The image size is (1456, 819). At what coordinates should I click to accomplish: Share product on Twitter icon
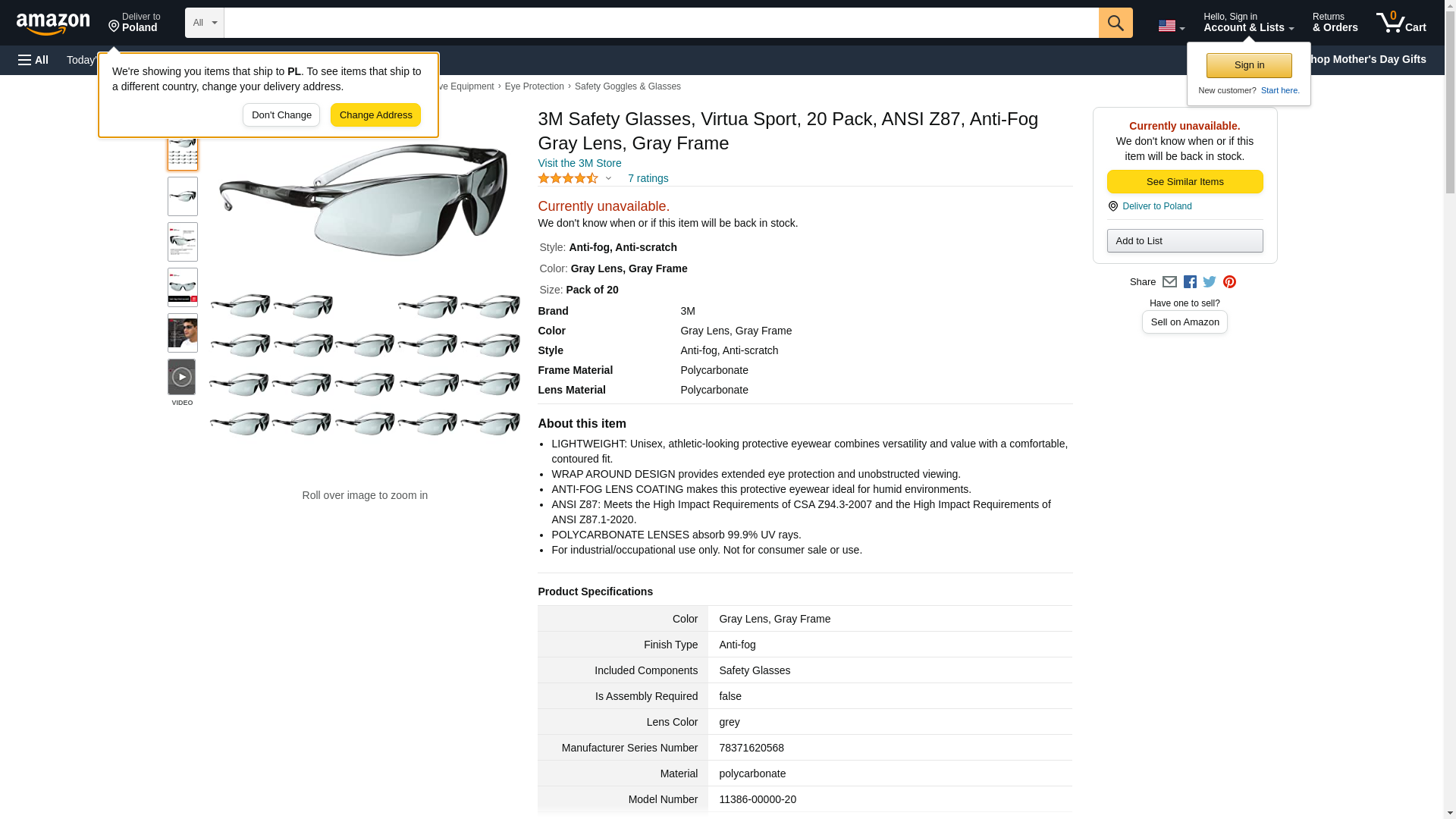pyautogui.click(x=1210, y=282)
